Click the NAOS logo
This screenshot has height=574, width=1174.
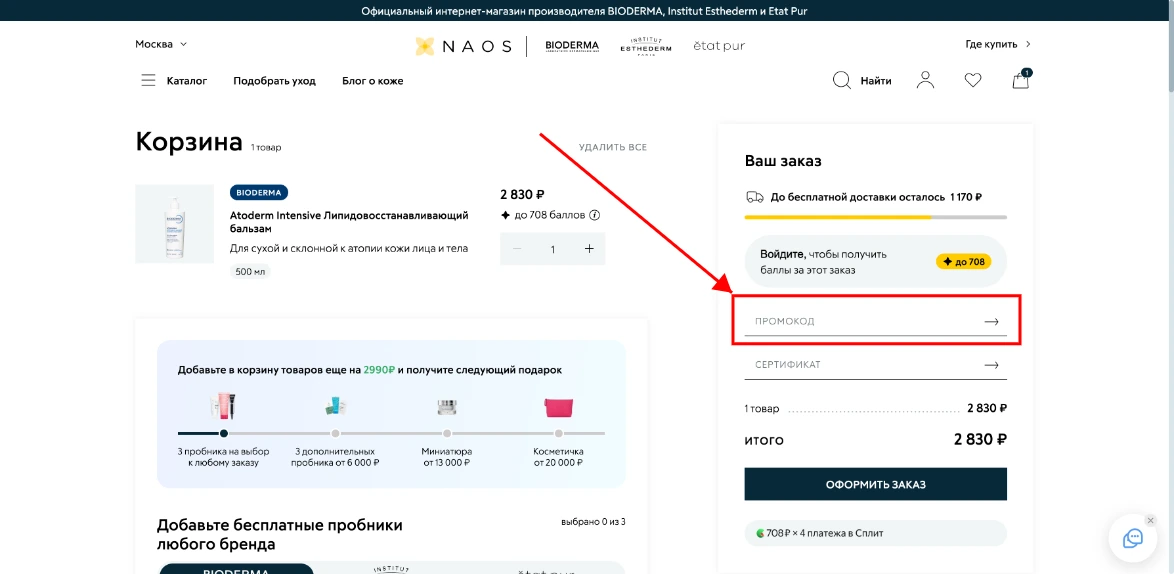pos(463,46)
